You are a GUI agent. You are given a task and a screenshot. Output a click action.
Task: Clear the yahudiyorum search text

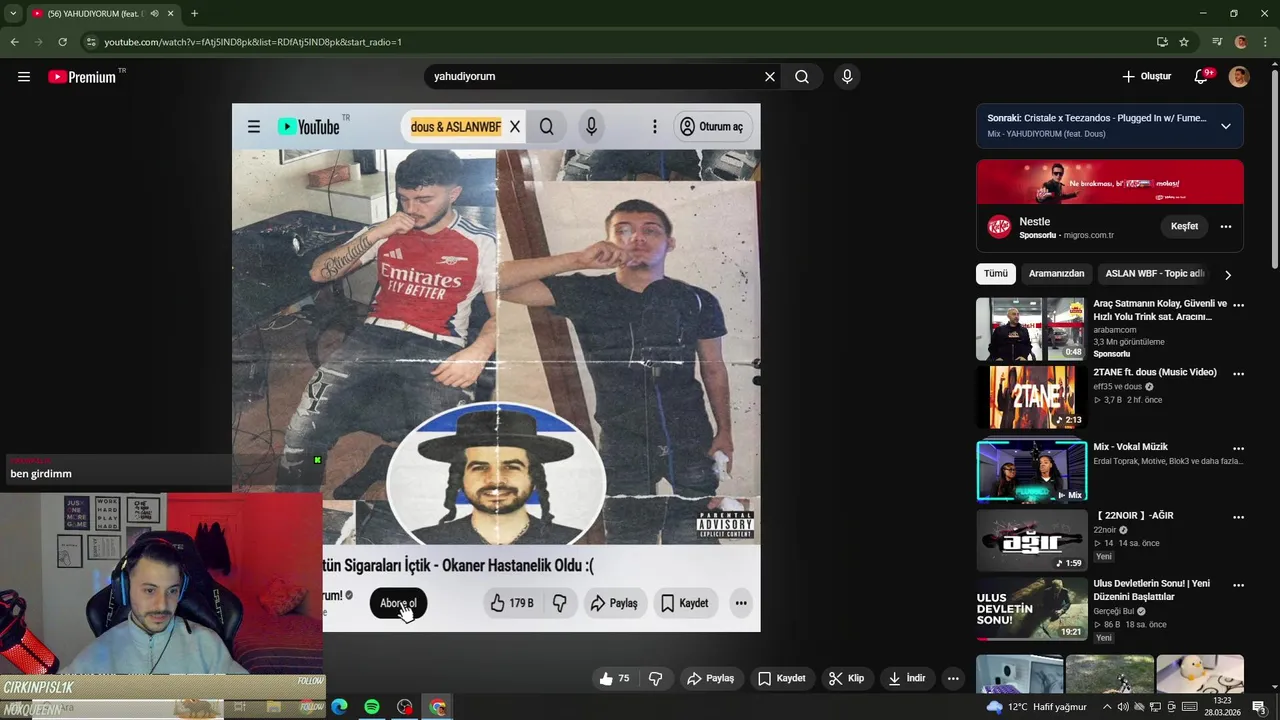[770, 77]
